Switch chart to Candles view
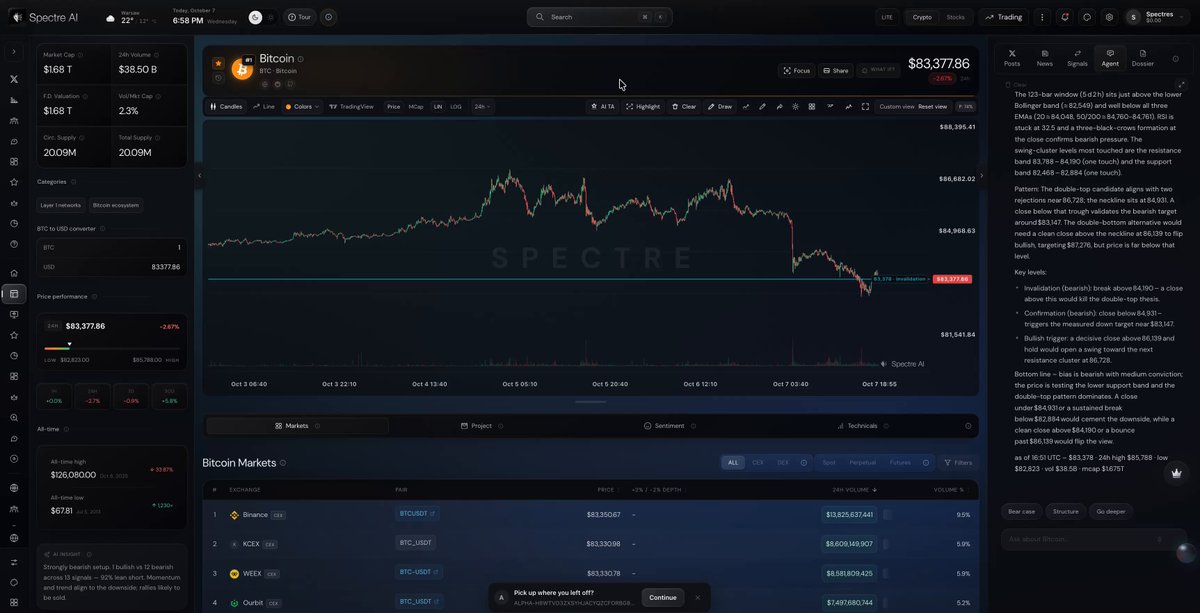Screen dimensions: 1200x613 tap(225, 106)
